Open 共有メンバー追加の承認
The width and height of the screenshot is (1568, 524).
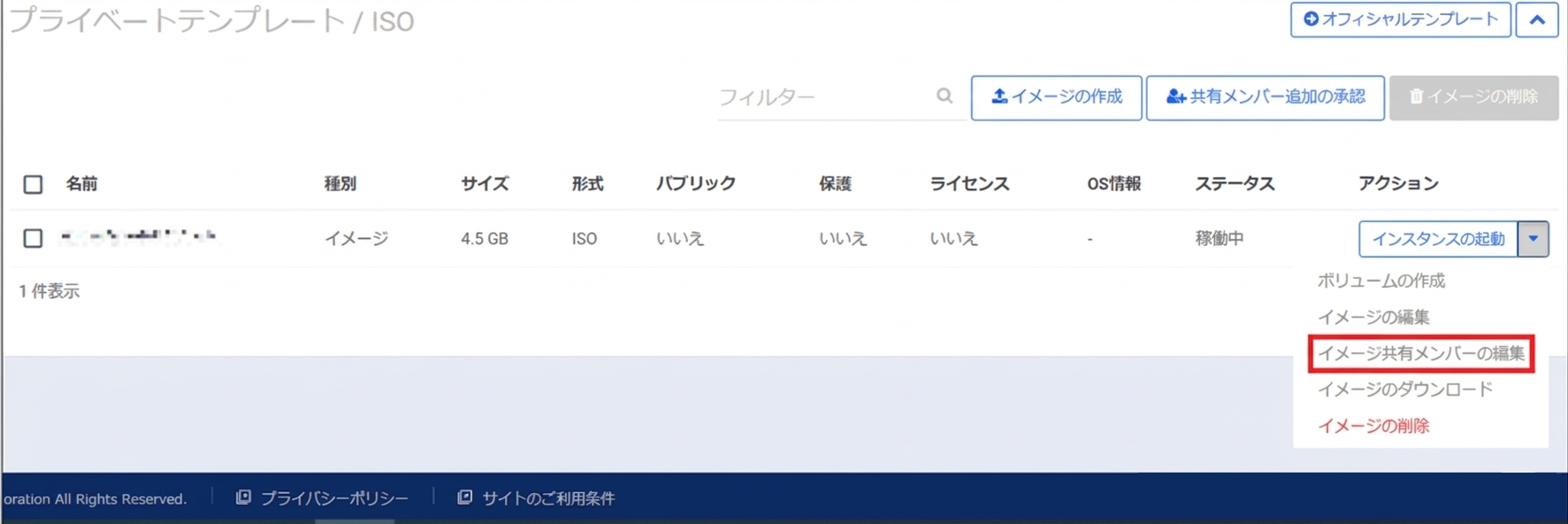1265,96
